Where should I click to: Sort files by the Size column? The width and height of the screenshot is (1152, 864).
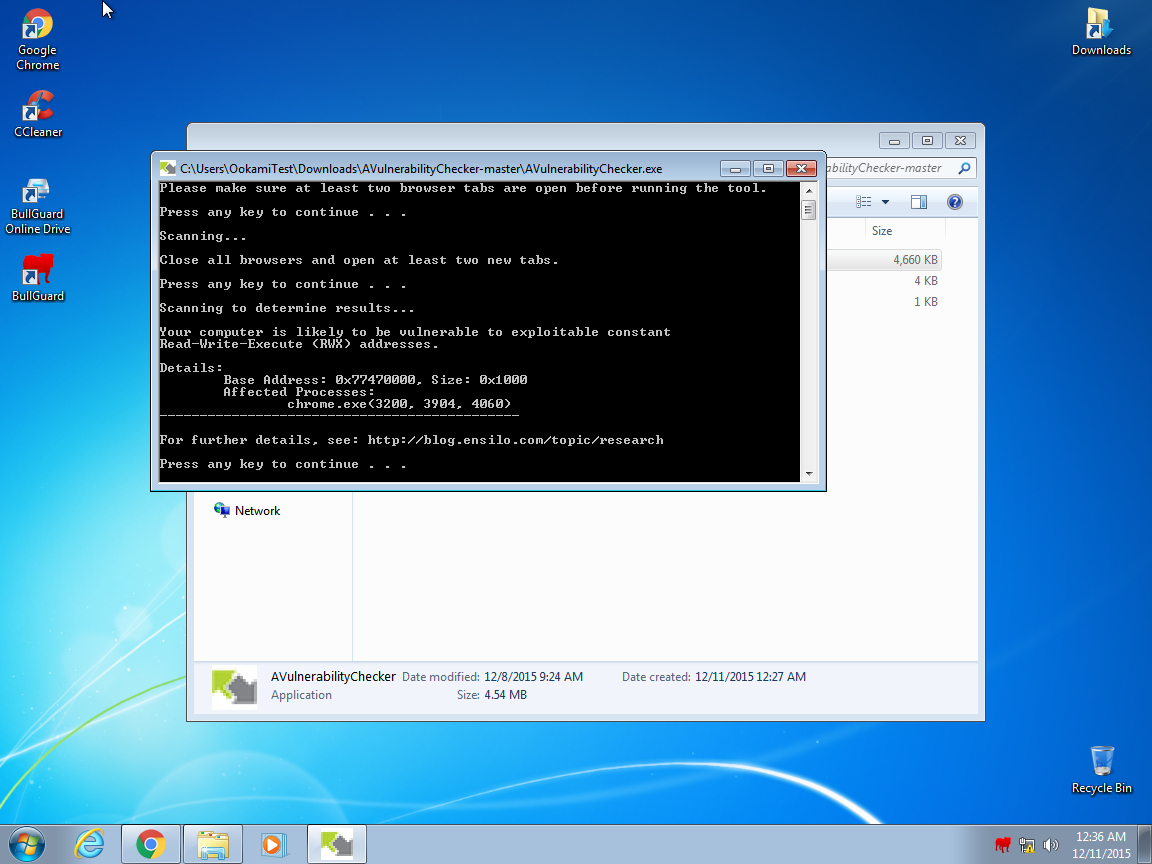(x=882, y=231)
